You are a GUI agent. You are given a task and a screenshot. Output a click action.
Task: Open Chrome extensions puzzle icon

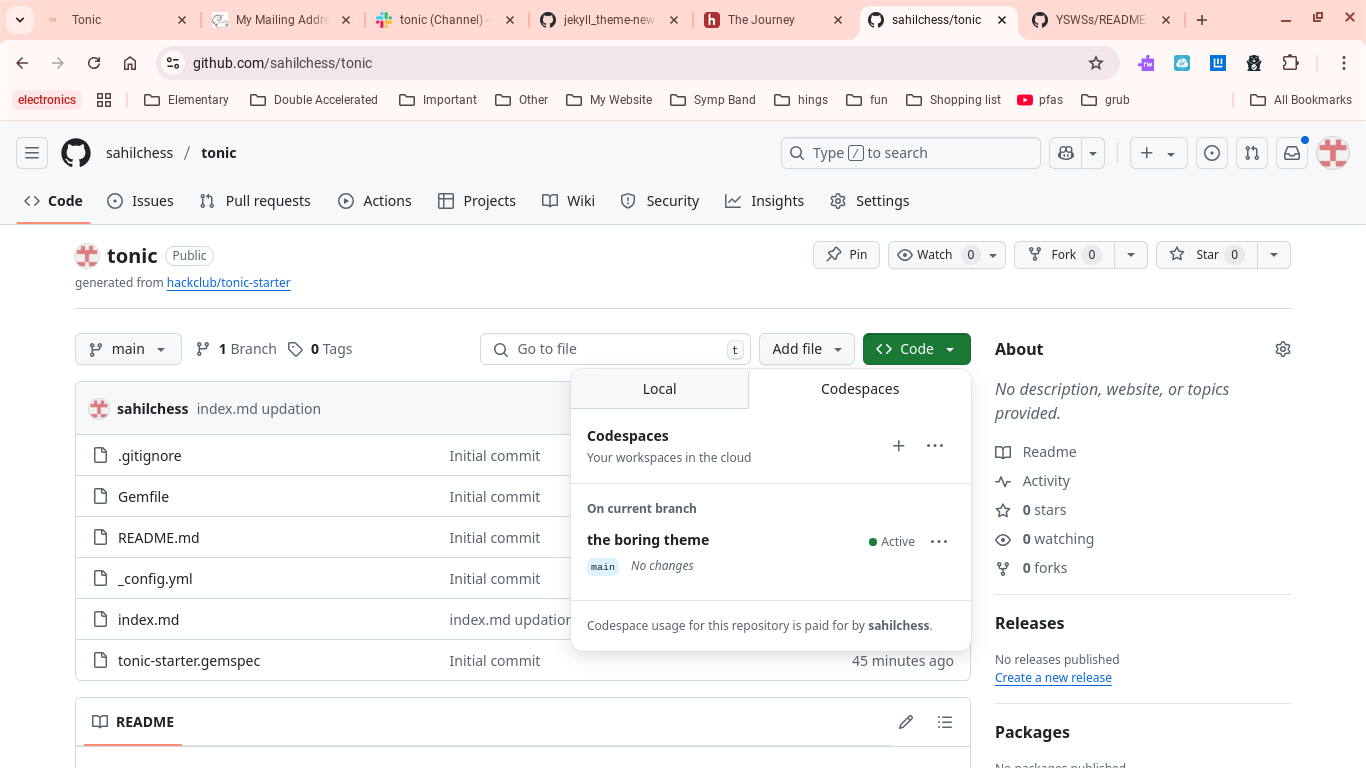pyautogui.click(x=1290, y=63)
